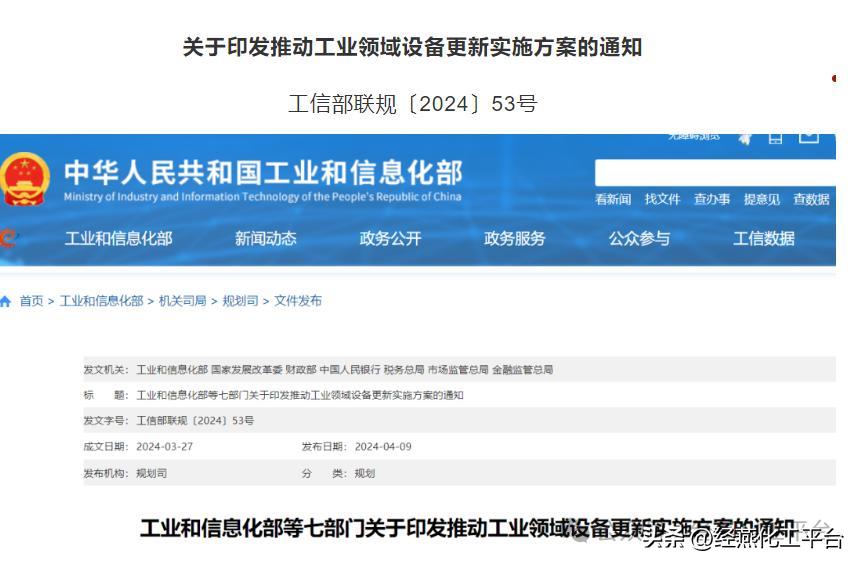The width and height of the screenshot is (860, 565).
Task: Click the 成文日期 value 2024-03-27
Action: [165, 447]
